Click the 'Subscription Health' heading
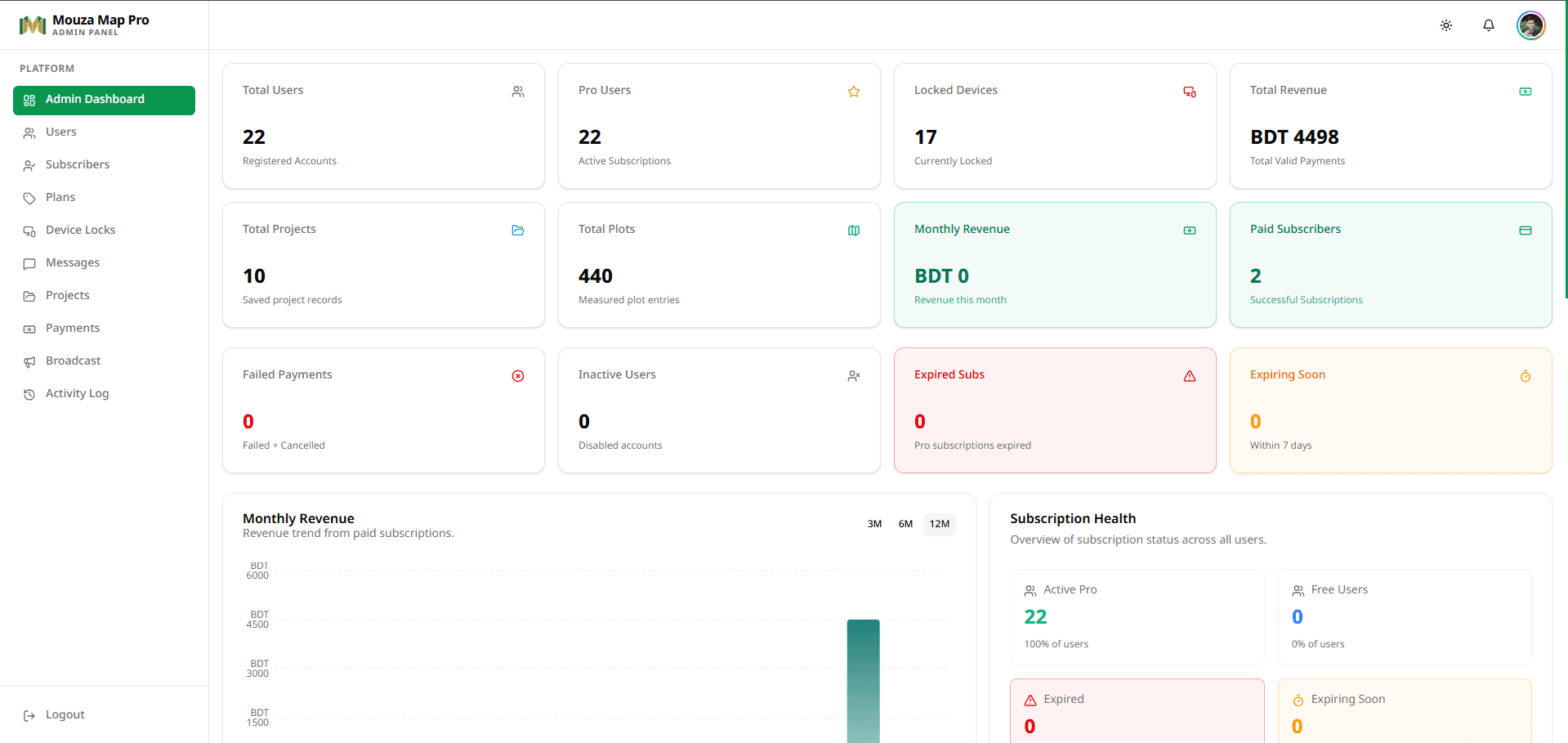 [1073, 519]
